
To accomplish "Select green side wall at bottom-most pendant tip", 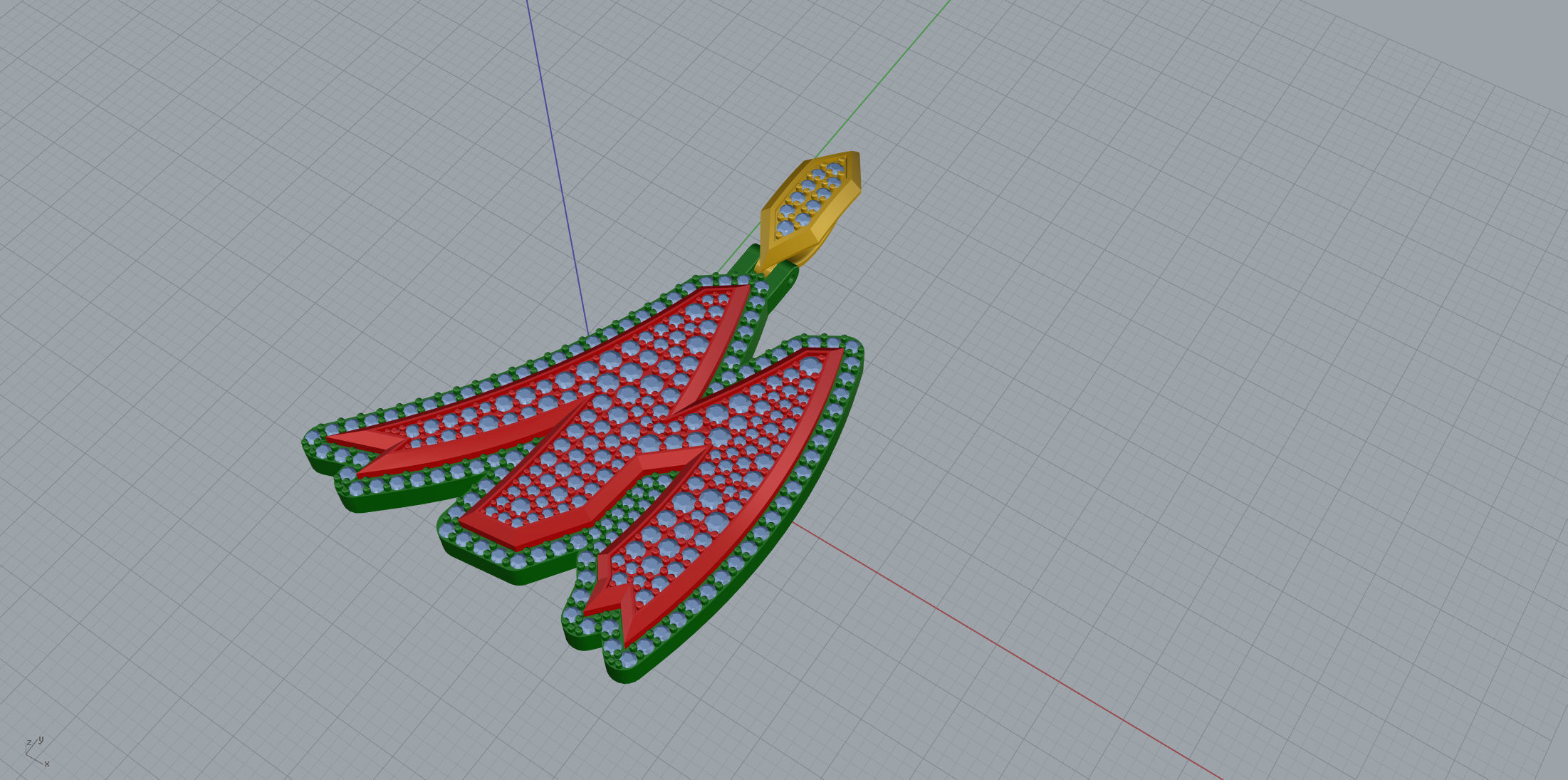I will [x=627, y=675].
